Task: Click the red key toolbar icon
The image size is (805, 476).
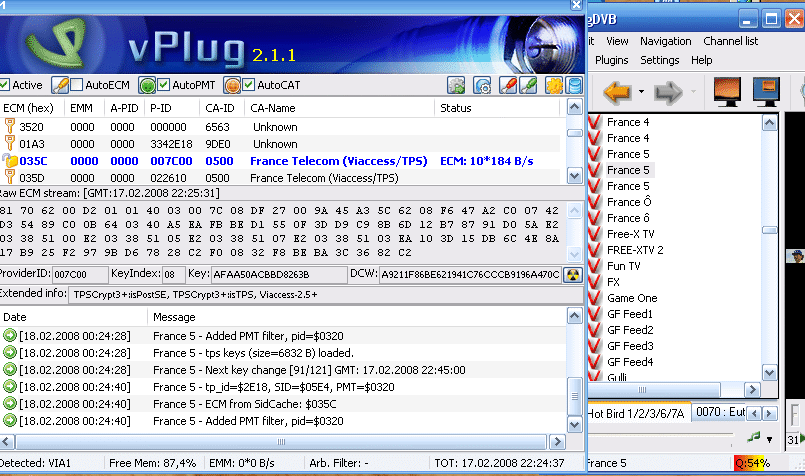Action: [508, 85]
